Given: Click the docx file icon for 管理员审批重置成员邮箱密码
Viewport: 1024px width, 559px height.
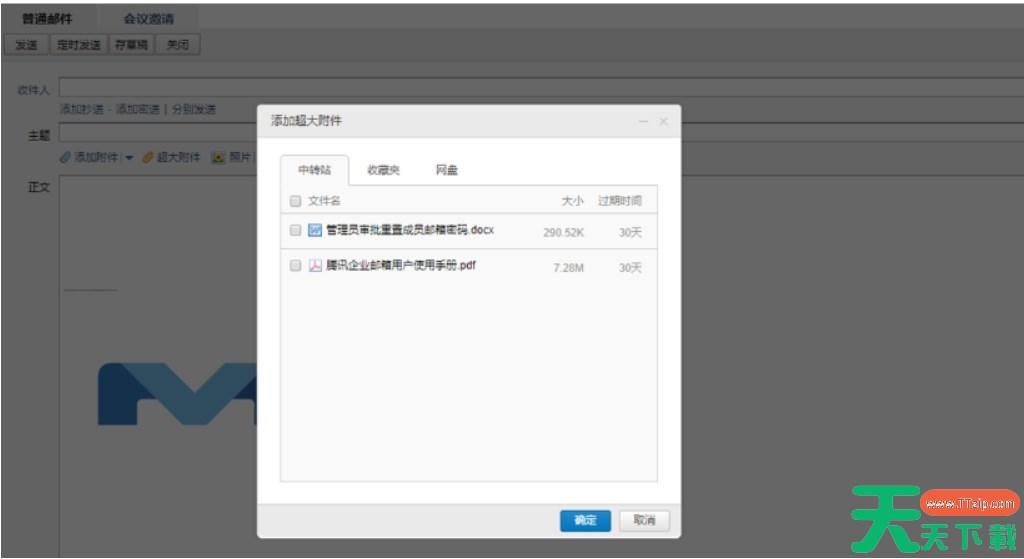Looking at the screenshot, I should (x=315, y=231).
